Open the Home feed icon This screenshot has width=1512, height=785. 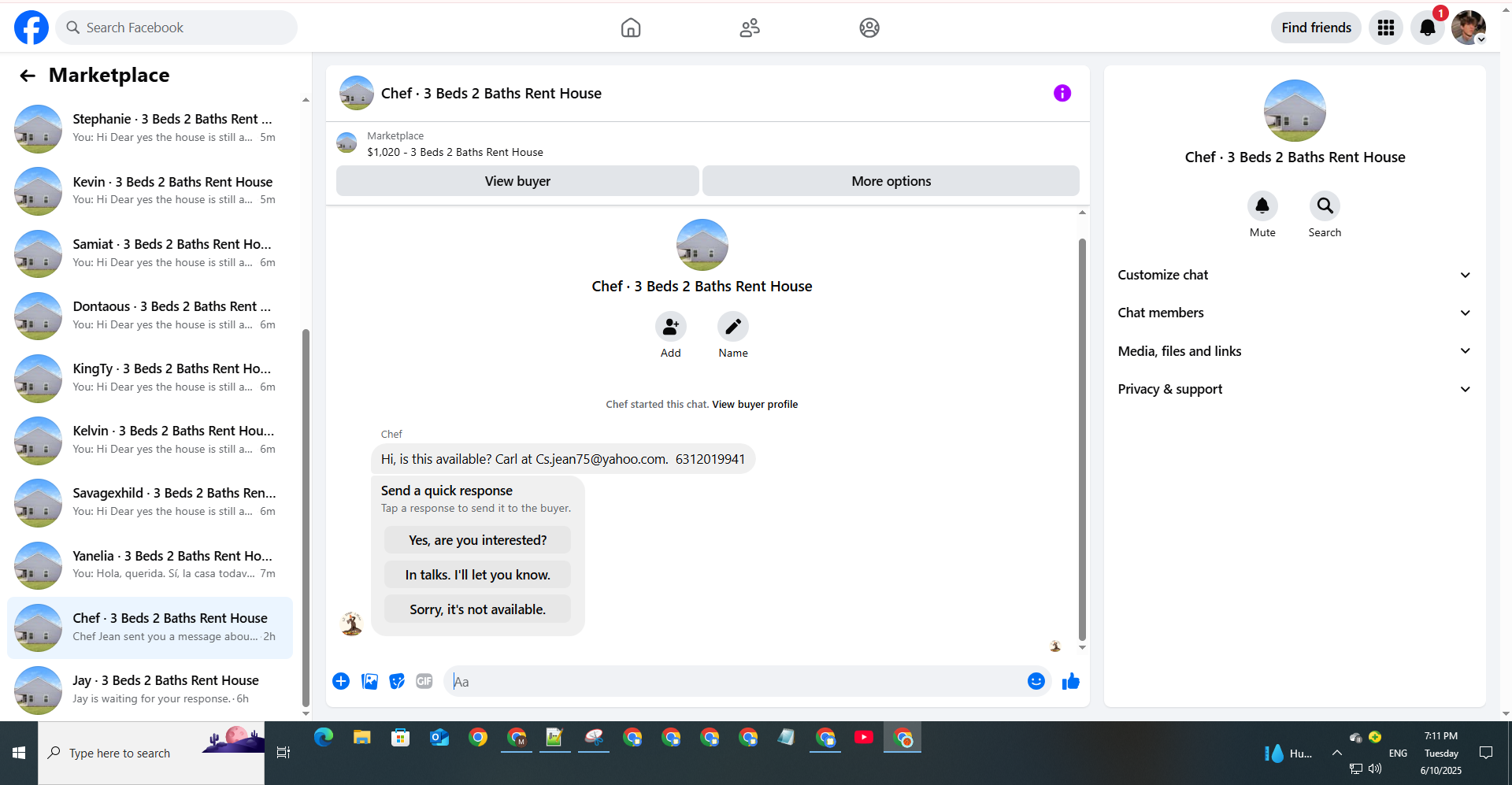tap(631, 28)
